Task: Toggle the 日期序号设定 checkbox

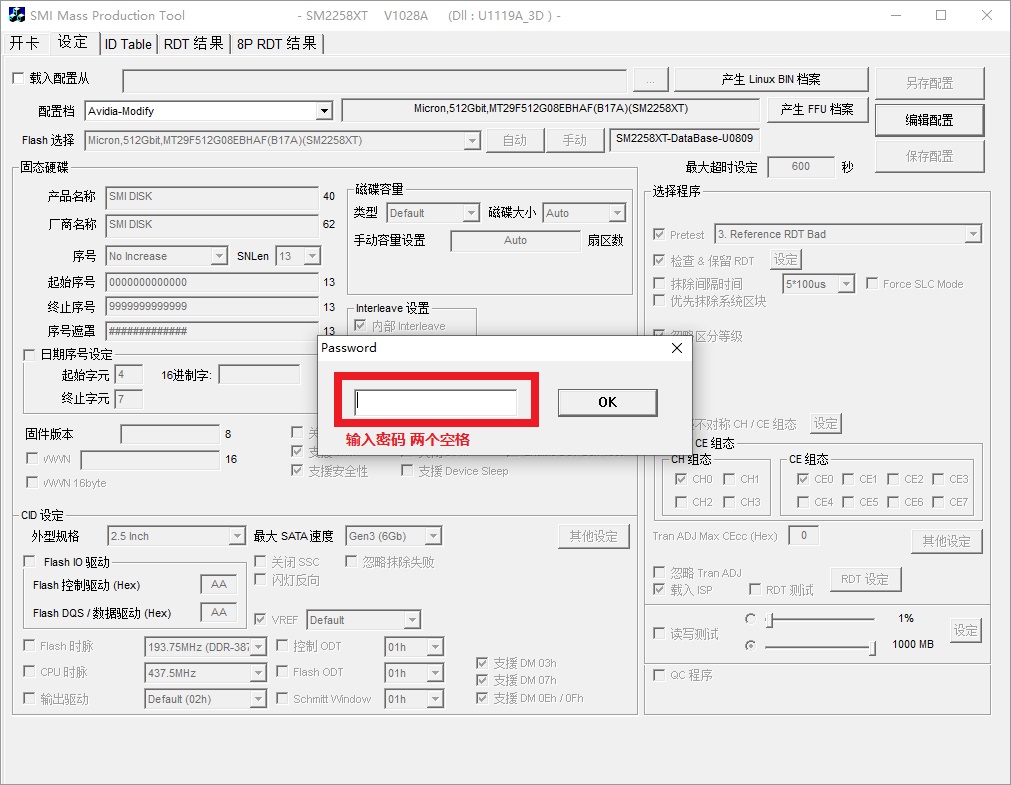Action: [x=29, y=354]
